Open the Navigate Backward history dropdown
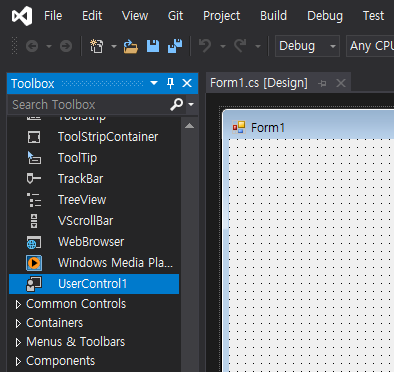The image size is (394, 372). pyautogui.click(x=49, y=46)
